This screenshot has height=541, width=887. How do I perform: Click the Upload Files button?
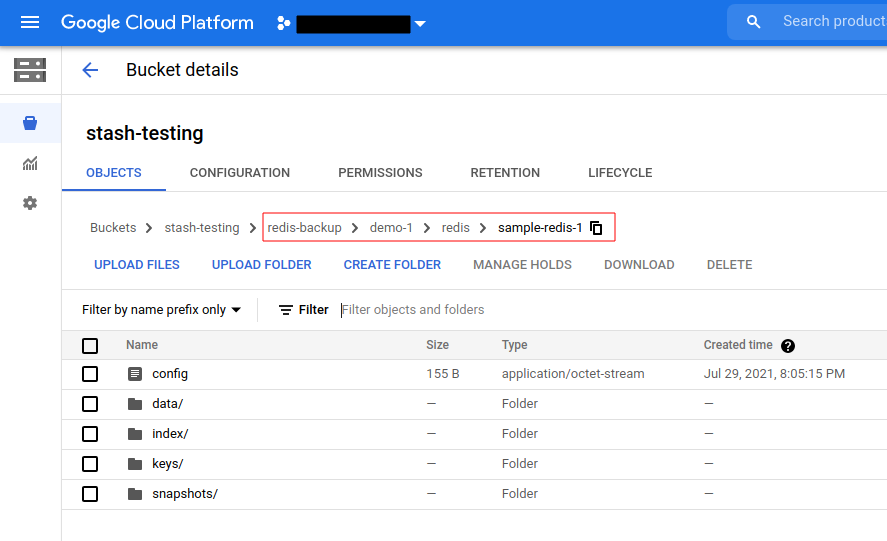coord(137,265)
